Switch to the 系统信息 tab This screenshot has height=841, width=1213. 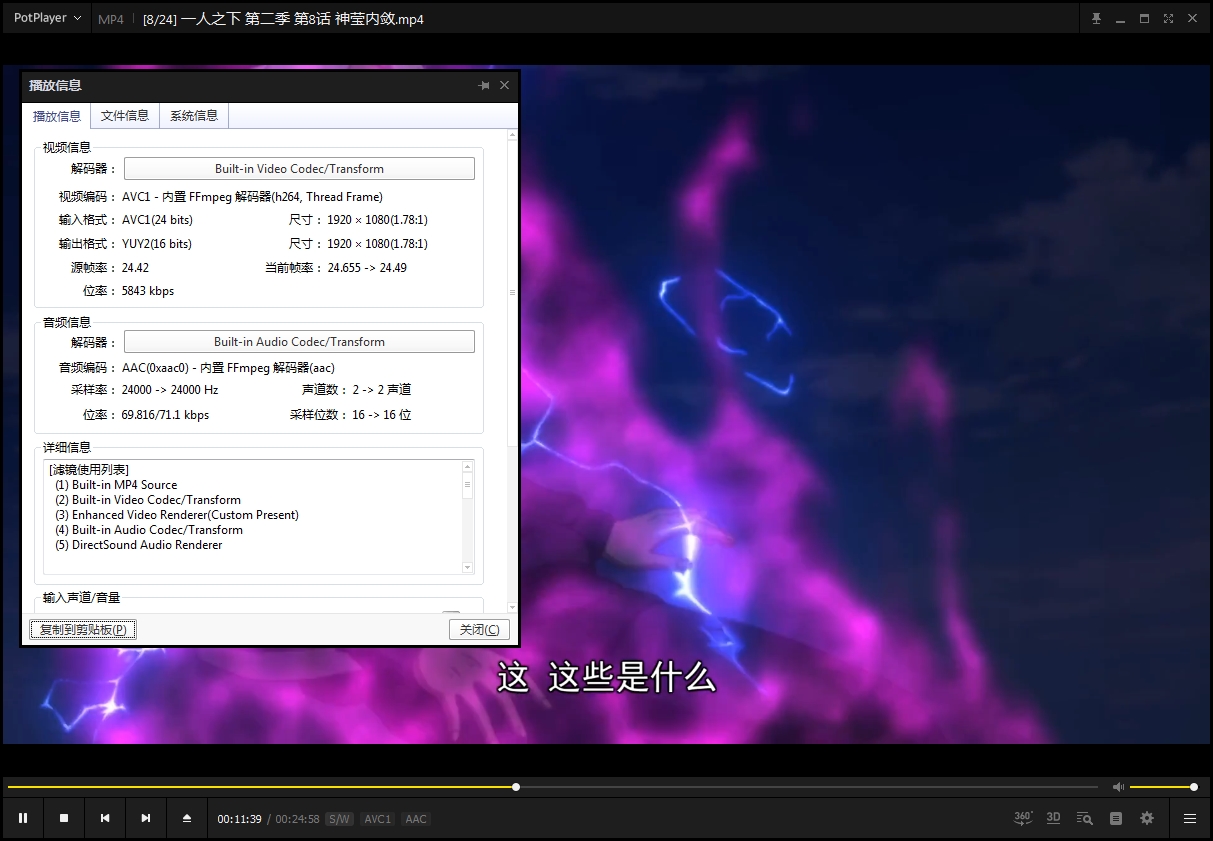point(194,116)
